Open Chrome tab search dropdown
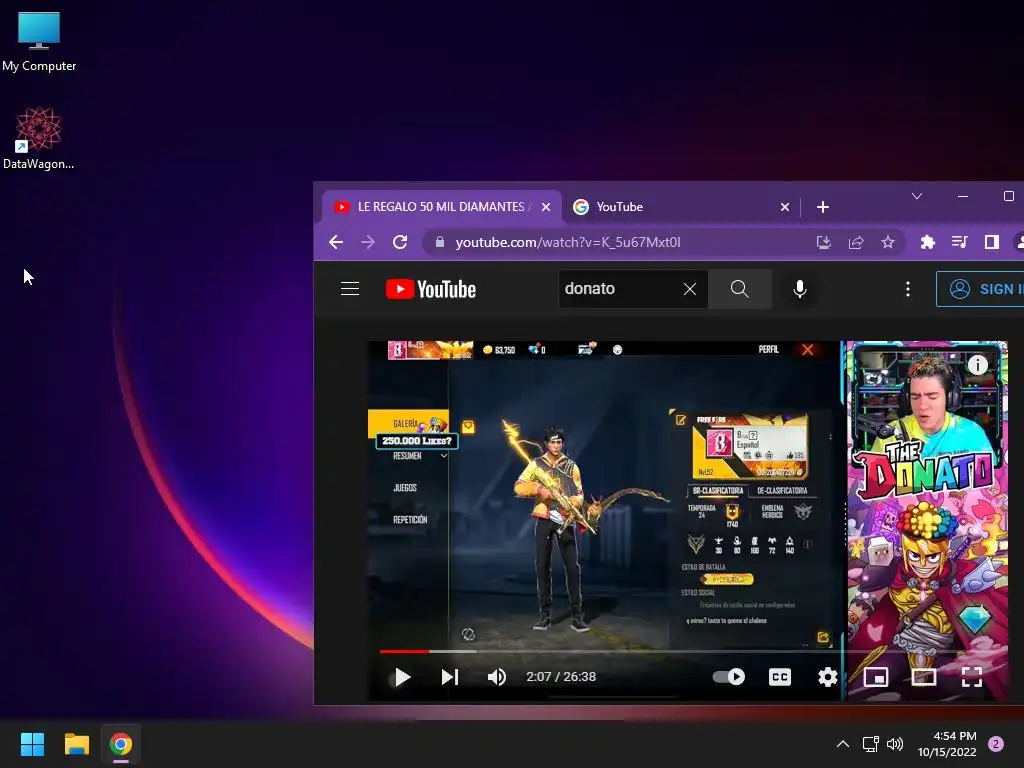Screen dimensions: 1024x768 tap(917, 196)
